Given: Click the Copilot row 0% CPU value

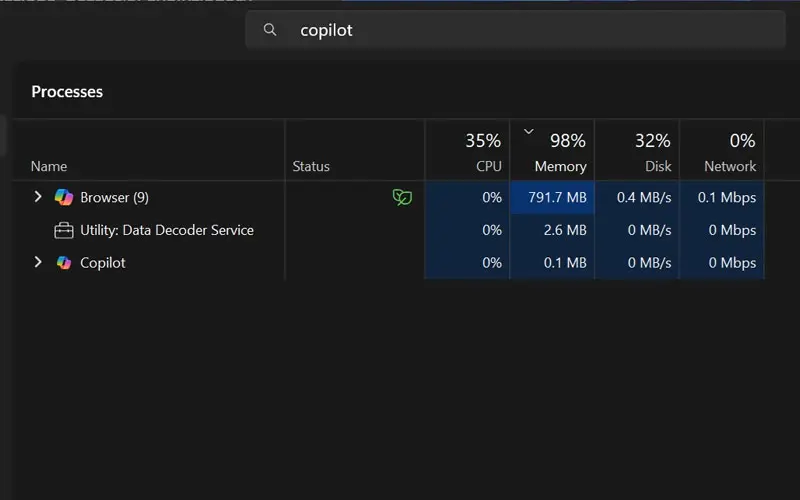Looking at the screenshot, I should (x=492, y=263).
